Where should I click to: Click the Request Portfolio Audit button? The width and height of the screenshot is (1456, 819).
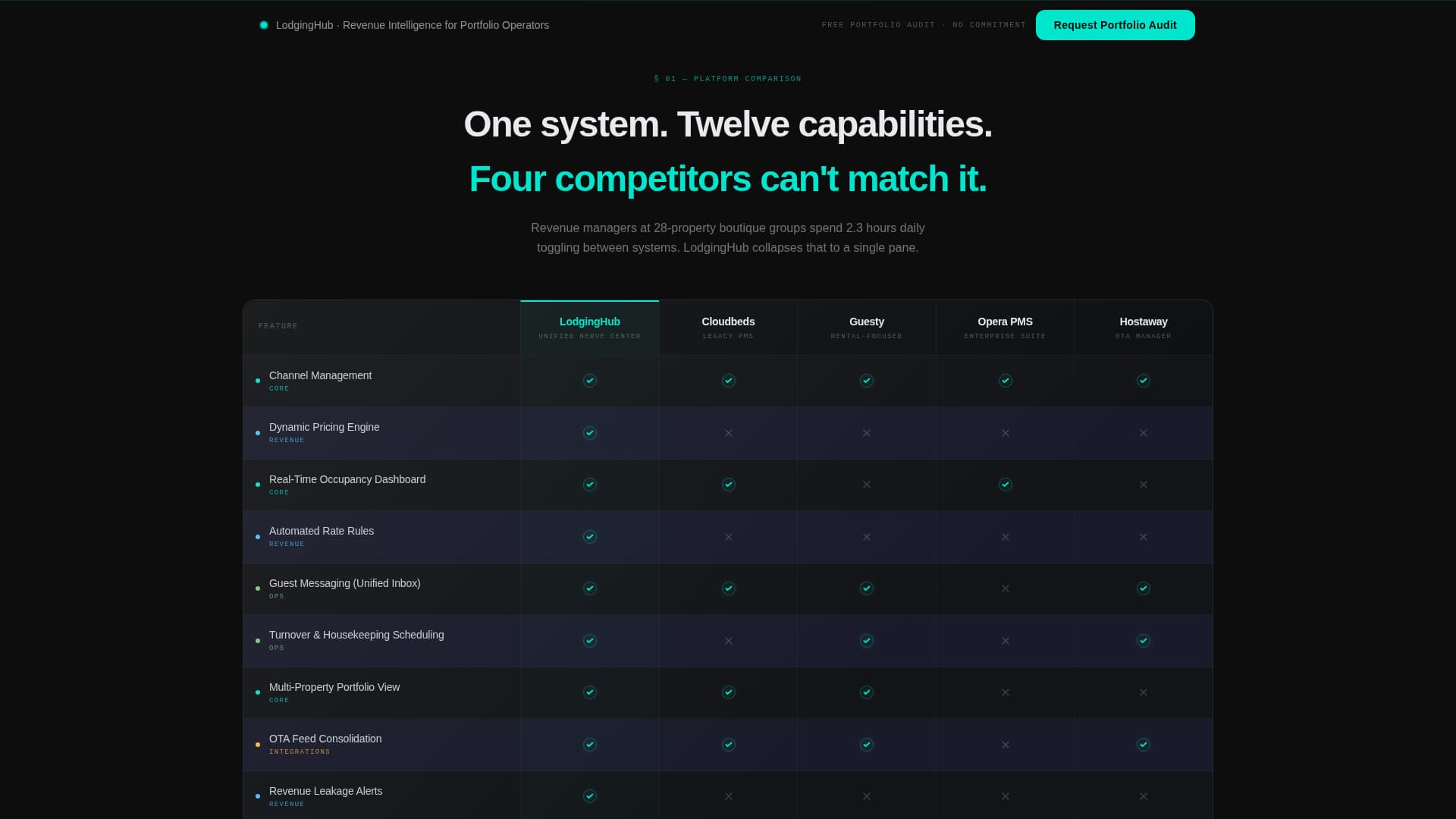[1115, 25]
